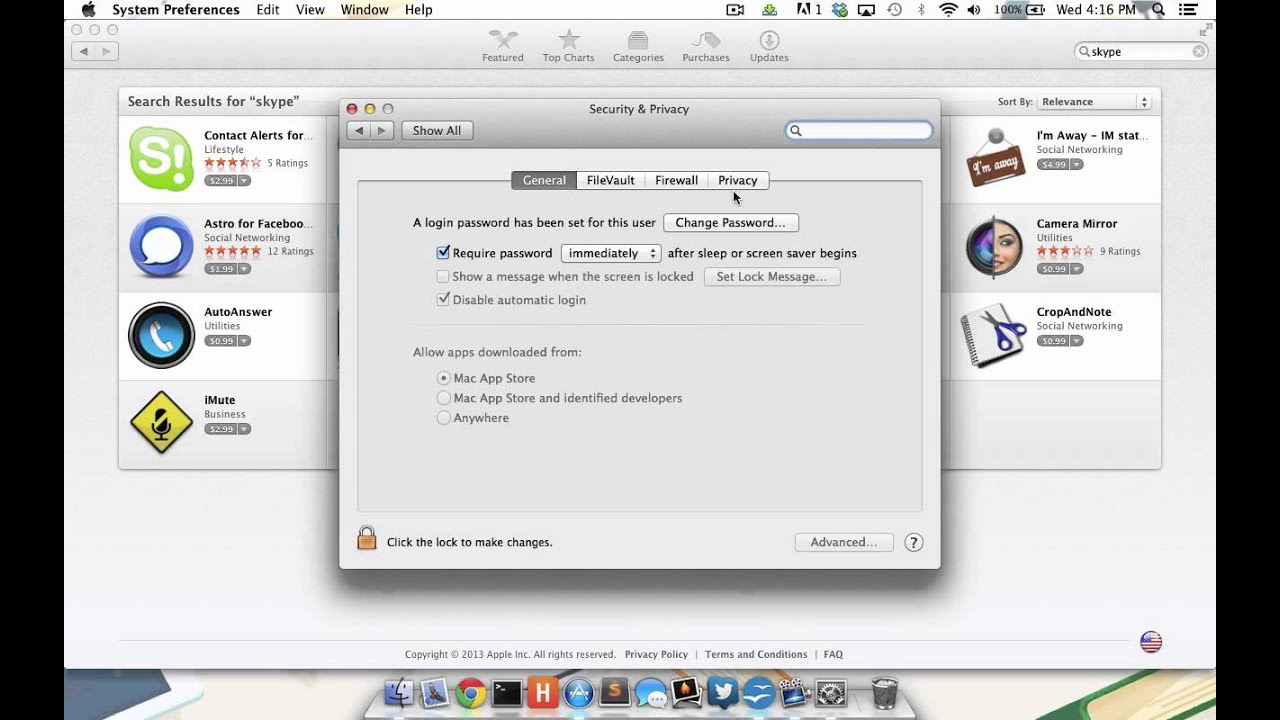Click the lock icon to make changes

point(367,539)
